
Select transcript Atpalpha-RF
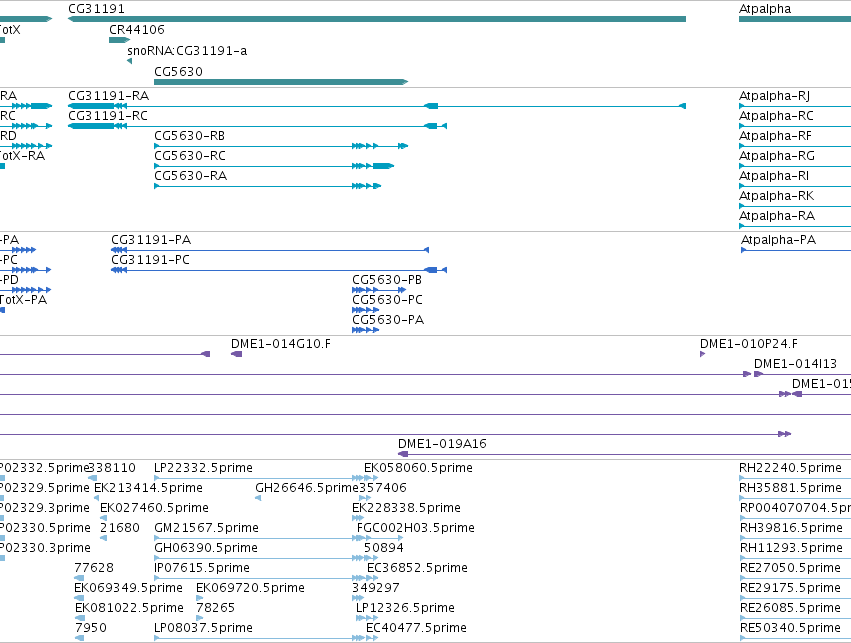[x=776, y=136]
